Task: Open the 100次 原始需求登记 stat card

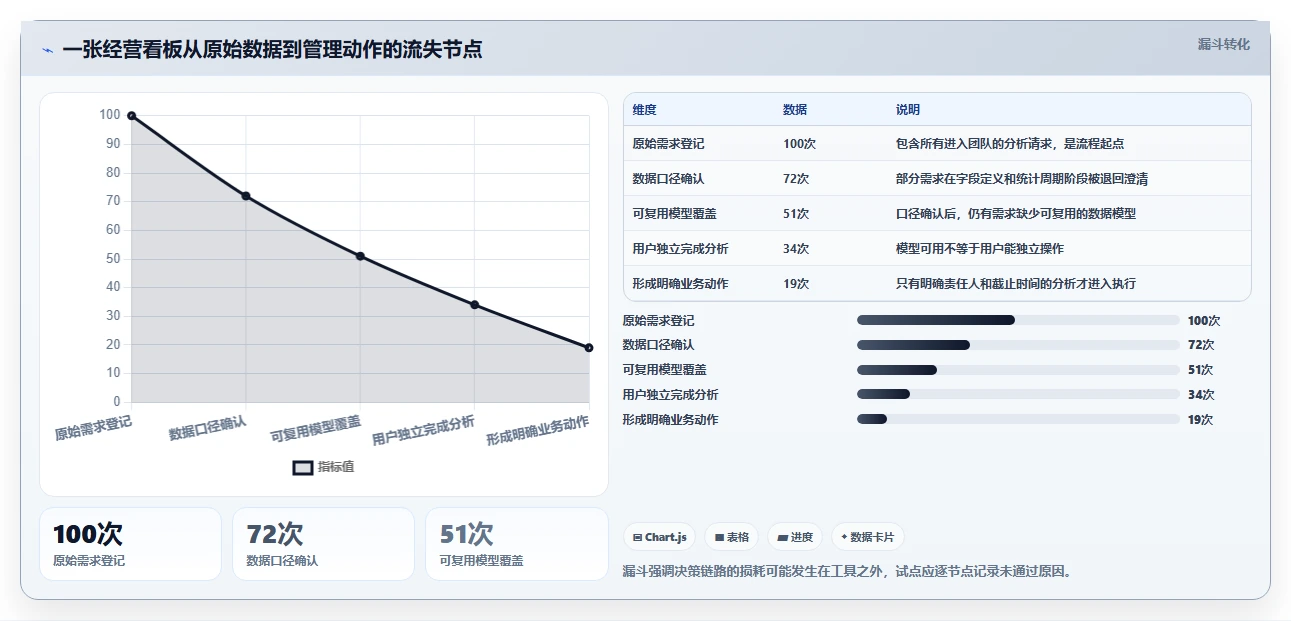Action: click(130, 544)
